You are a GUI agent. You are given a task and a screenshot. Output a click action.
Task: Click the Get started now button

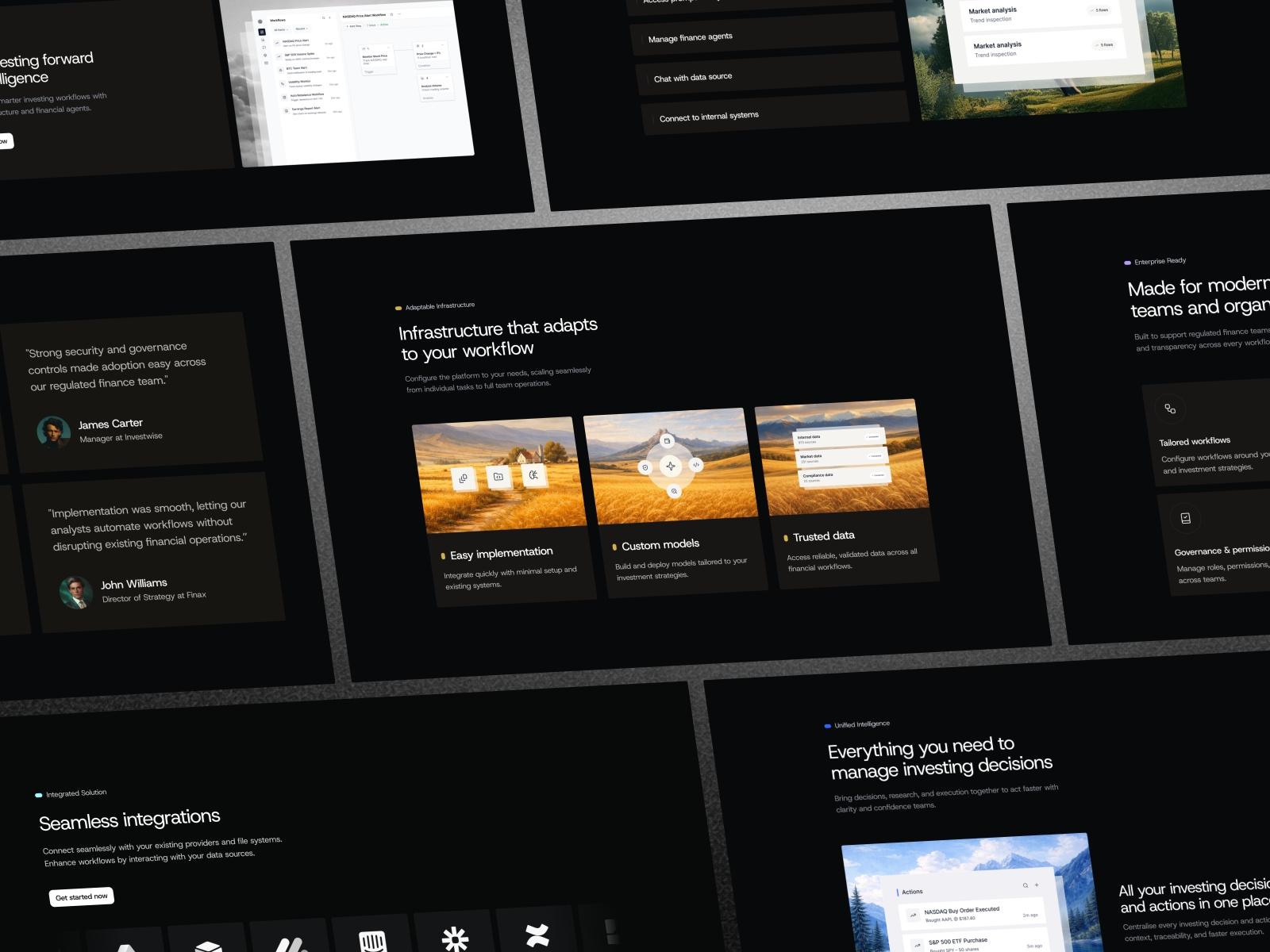coord(82,896)
